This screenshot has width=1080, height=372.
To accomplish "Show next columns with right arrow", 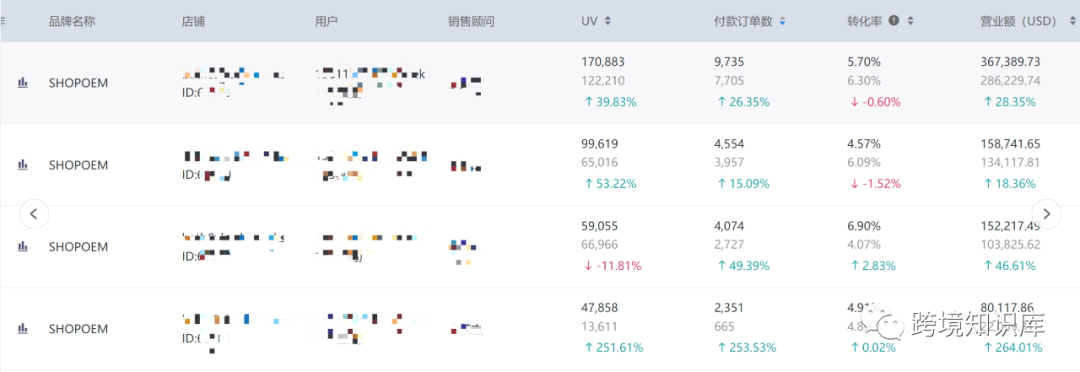I will (x=1046, y=214).
